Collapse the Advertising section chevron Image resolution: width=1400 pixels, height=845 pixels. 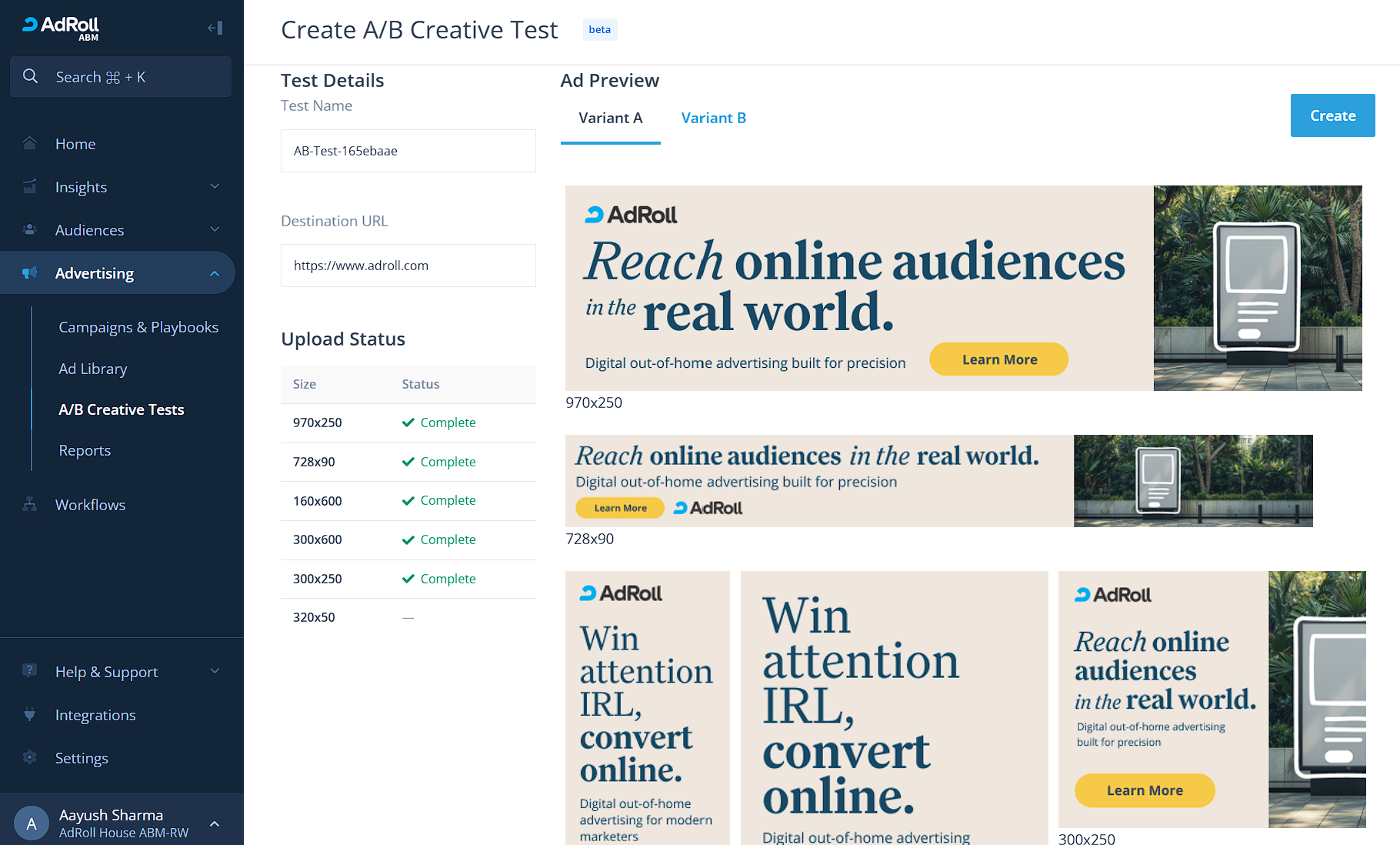point(215,273)
